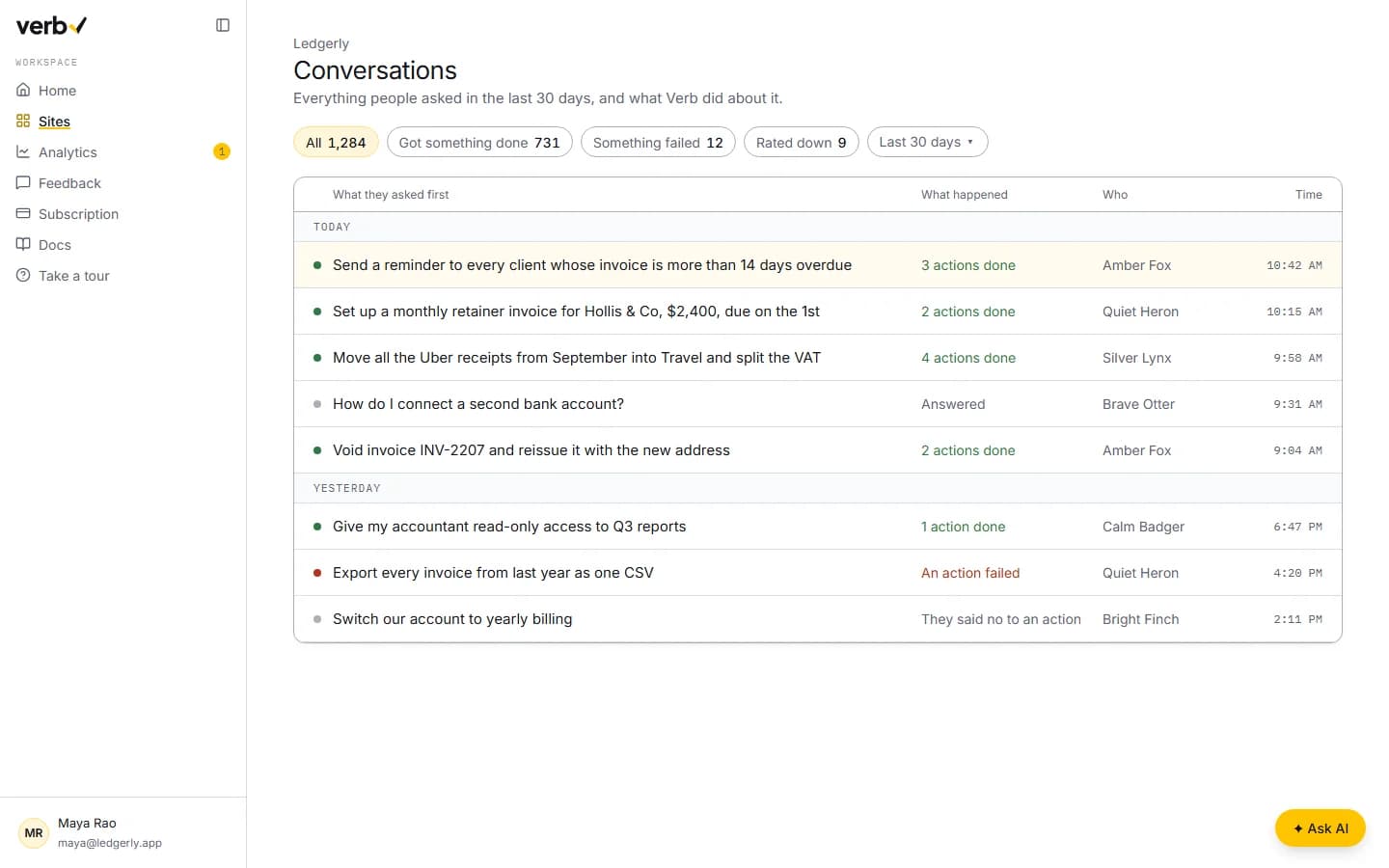Viewport: 1389px width, 868px height.
Task: Open the Ask AI button
Action: 1320,827
